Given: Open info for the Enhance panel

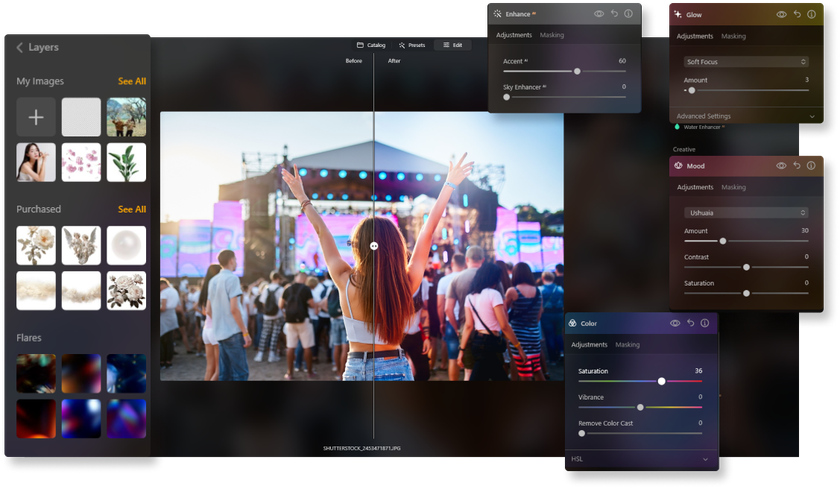Looking at the screenshot, I should pyautogui.click(x=628, y=14).
